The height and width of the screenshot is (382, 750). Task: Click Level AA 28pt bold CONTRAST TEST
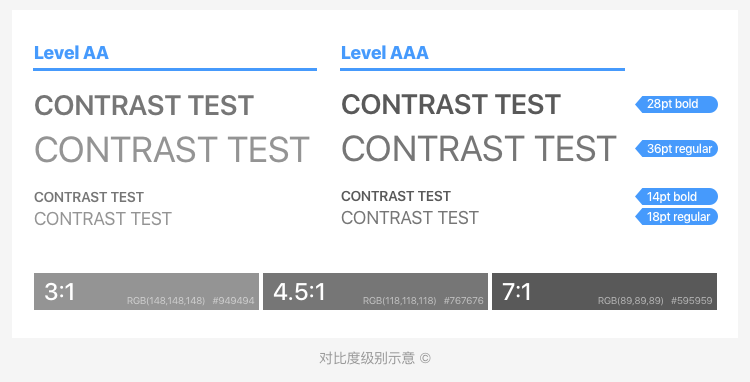(144, 106)
